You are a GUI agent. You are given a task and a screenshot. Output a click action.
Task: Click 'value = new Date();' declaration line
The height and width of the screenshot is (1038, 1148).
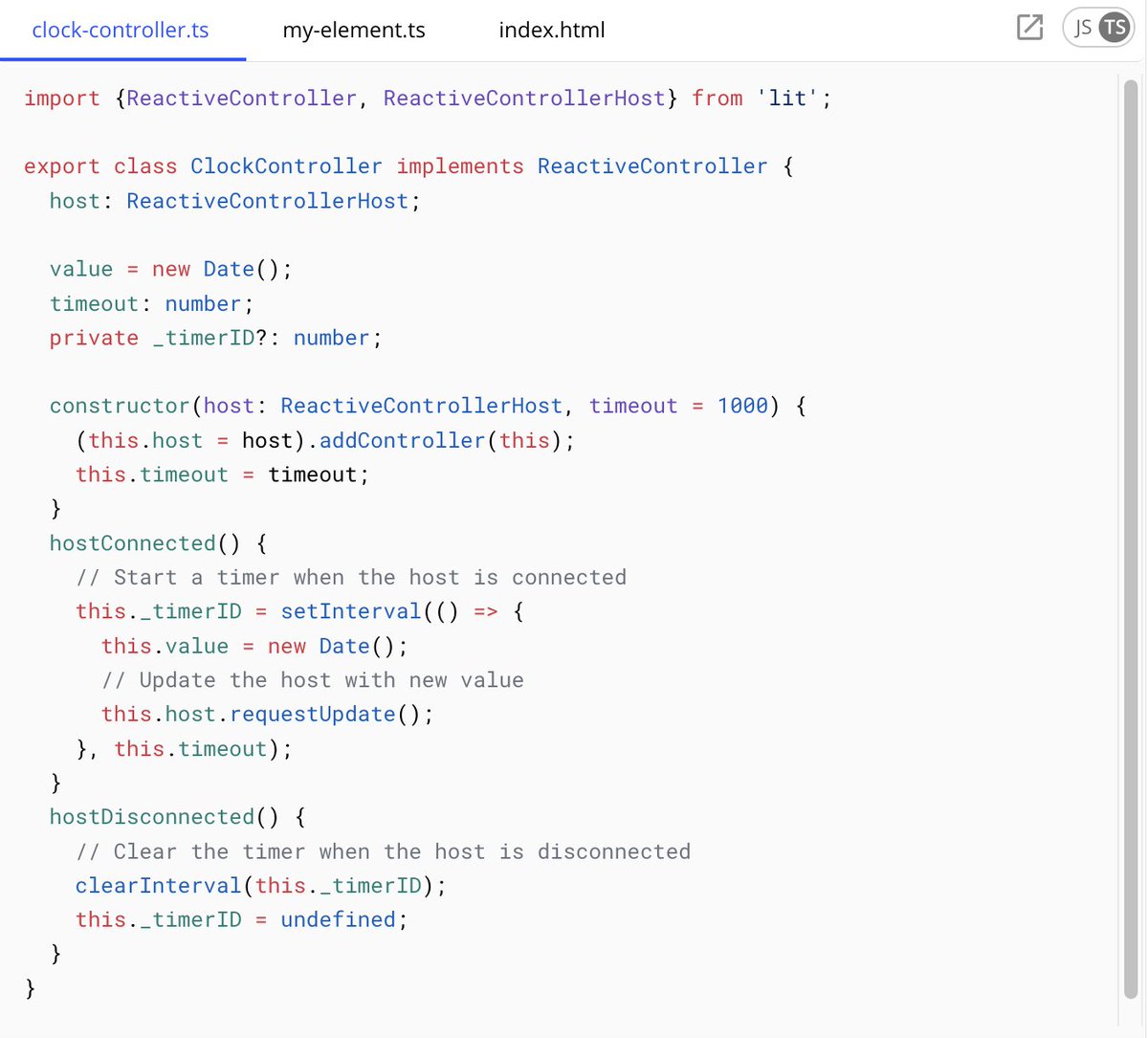pos(170,269)
